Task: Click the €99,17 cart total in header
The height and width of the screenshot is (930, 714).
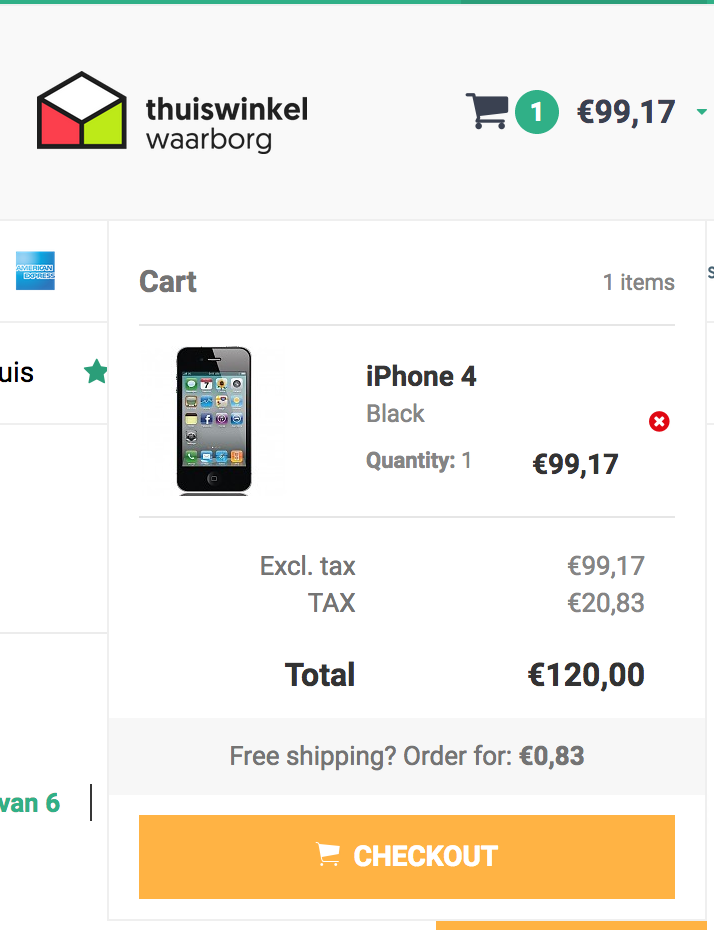Action: (x=626, y=112)
